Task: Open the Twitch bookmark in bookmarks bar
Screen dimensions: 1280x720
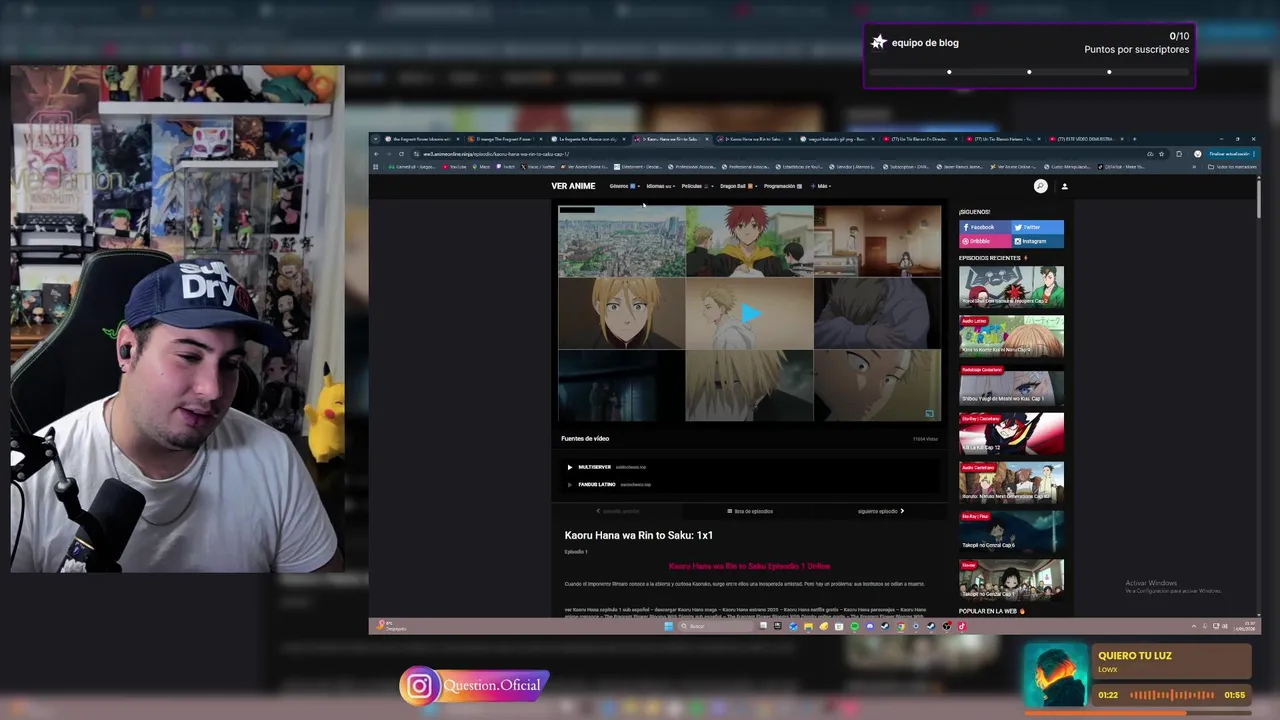Action: 505,166
